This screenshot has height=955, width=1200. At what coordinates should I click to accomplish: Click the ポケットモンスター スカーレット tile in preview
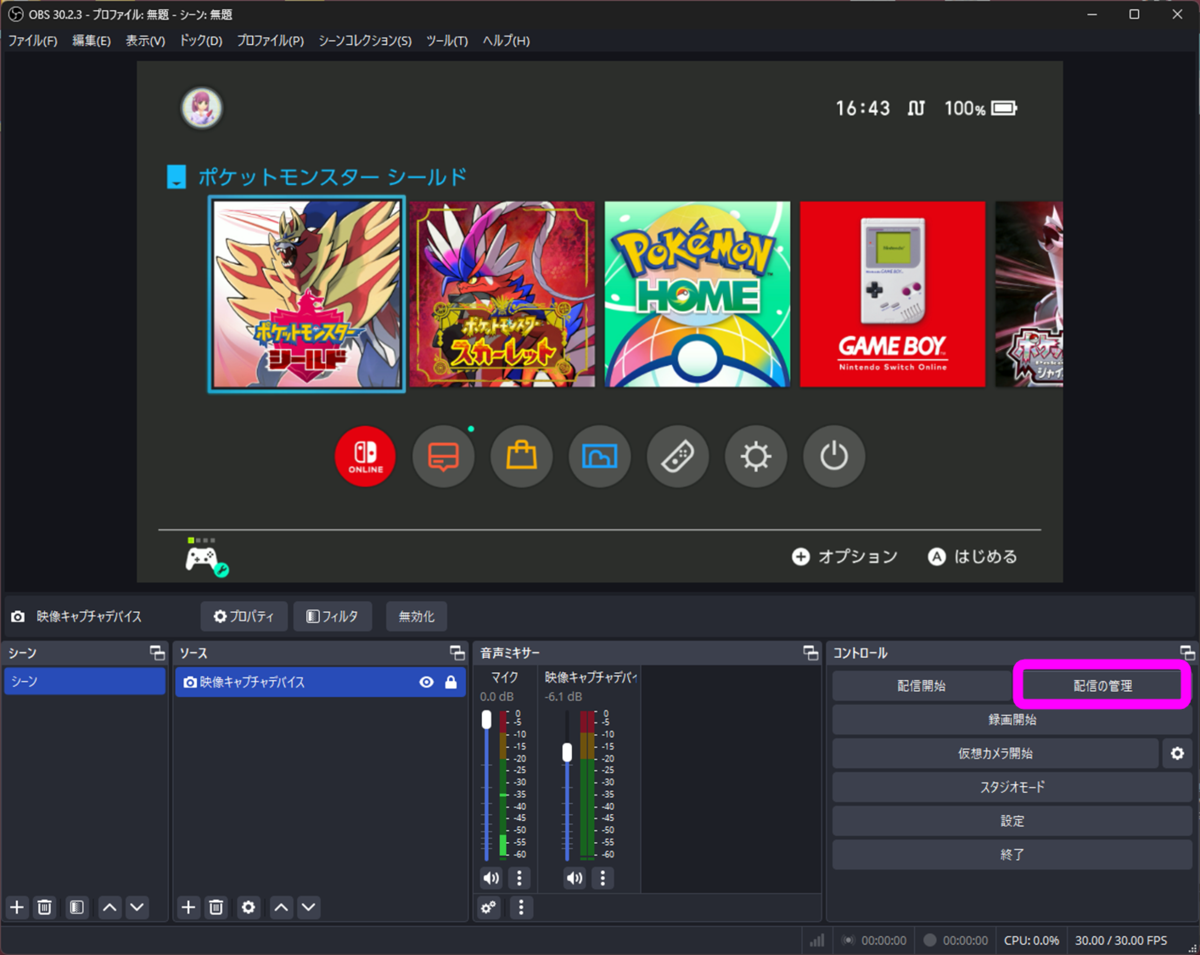(x=502, y=294)
